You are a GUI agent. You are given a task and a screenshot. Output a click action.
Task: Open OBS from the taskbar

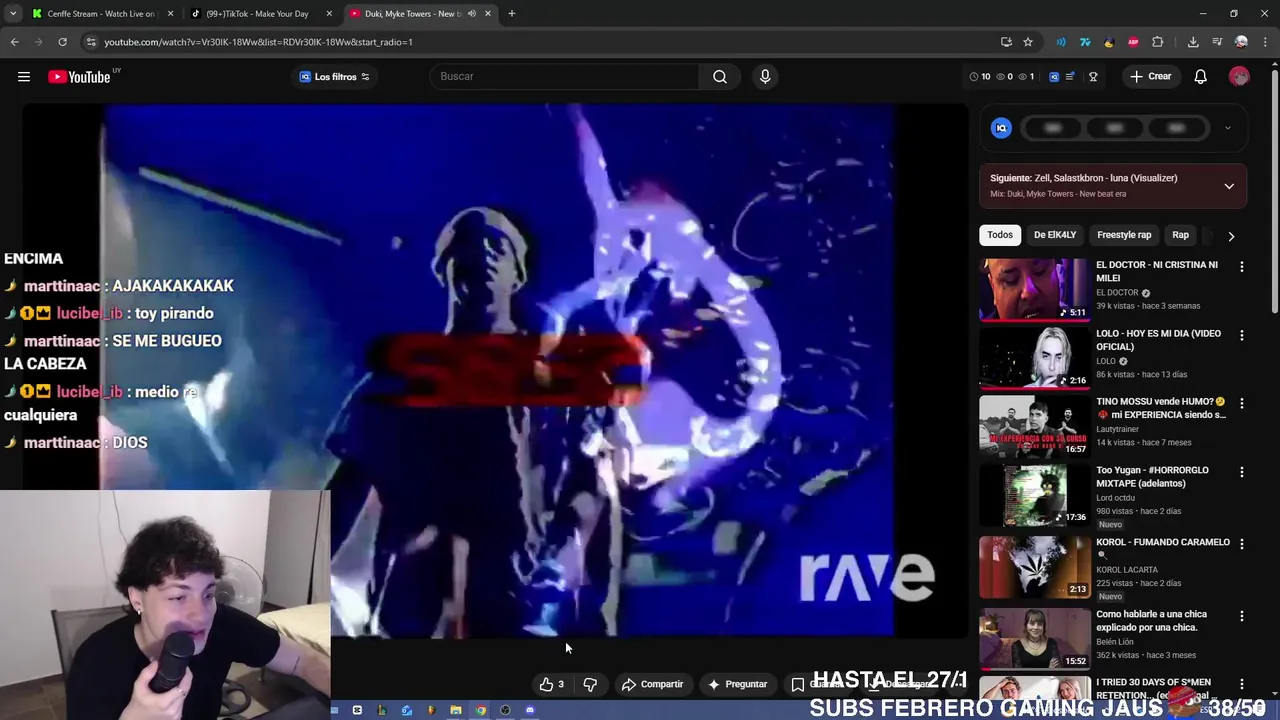coord(505,710)
